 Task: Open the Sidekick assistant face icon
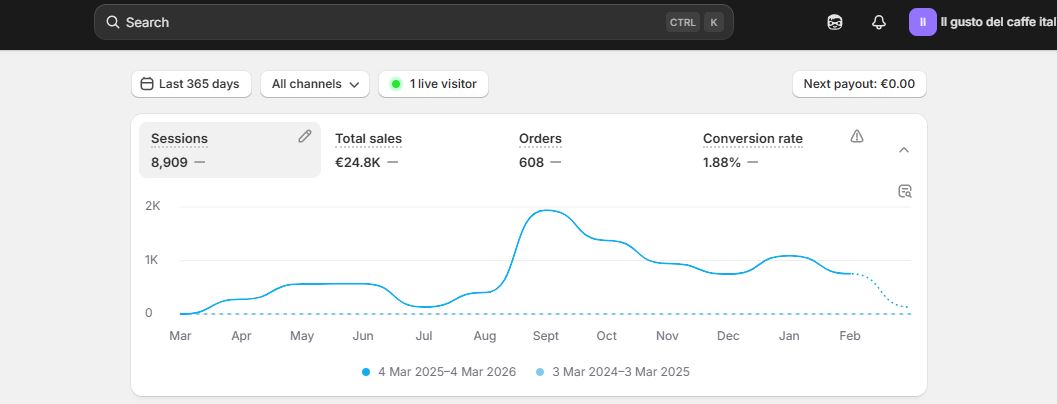835,22
